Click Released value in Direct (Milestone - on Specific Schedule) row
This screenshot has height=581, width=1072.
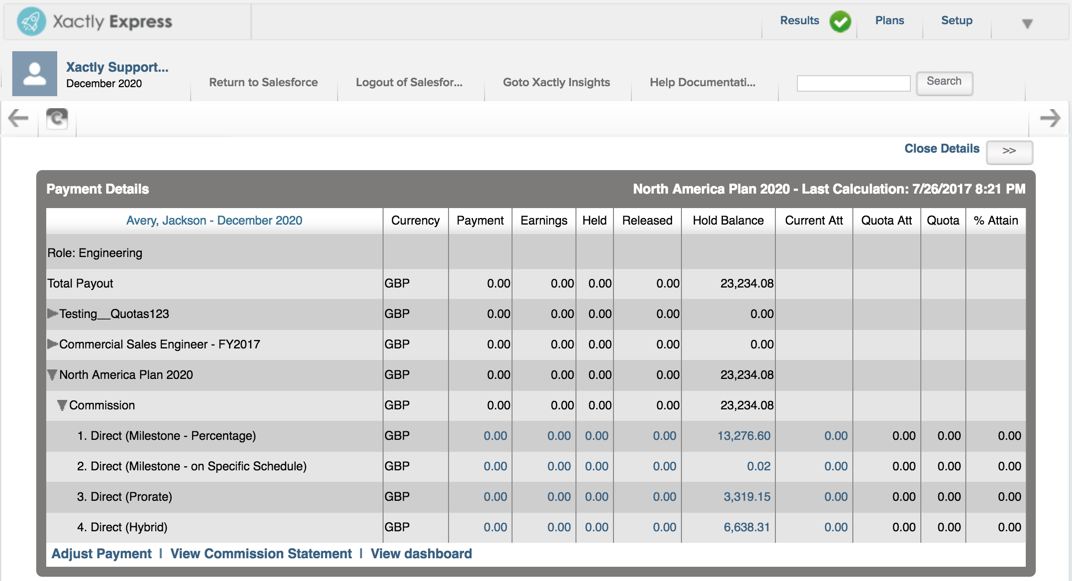664,466
